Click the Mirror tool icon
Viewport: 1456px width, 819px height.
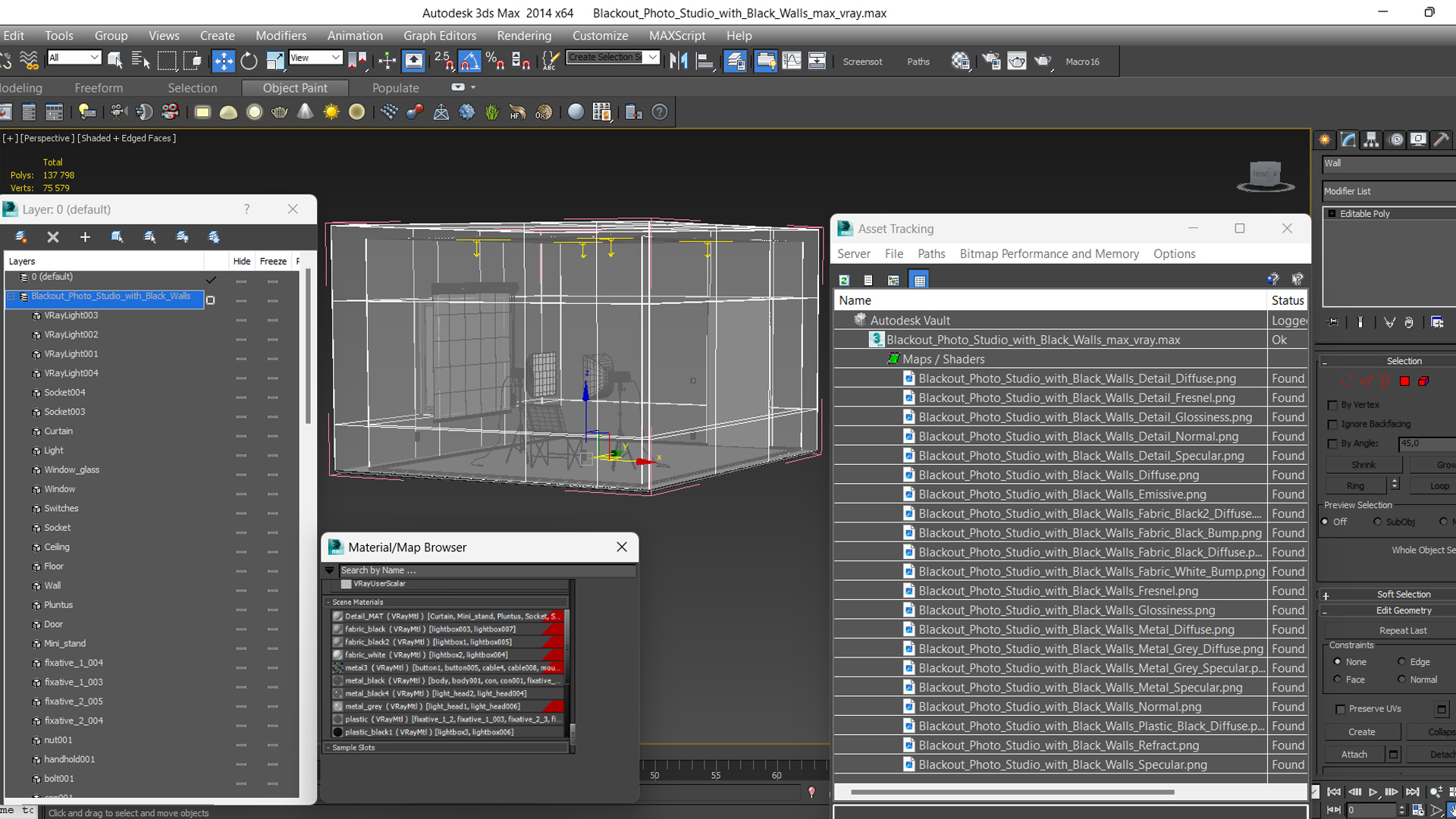(x=679, y=61)
